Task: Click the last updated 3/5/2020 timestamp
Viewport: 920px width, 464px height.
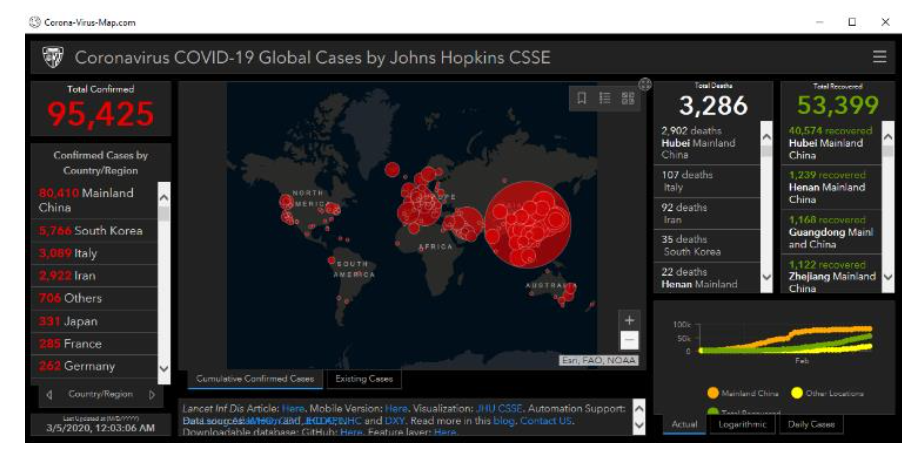Action: tap(100, 428)
